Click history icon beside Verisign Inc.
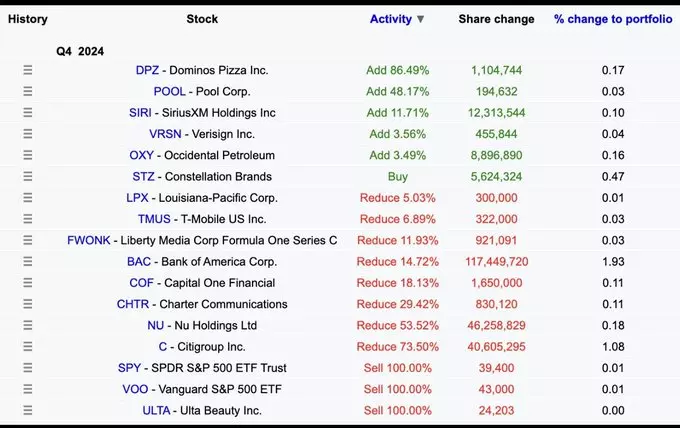The image size is (680, 428). pyautogui.click(x=28, y=134)
